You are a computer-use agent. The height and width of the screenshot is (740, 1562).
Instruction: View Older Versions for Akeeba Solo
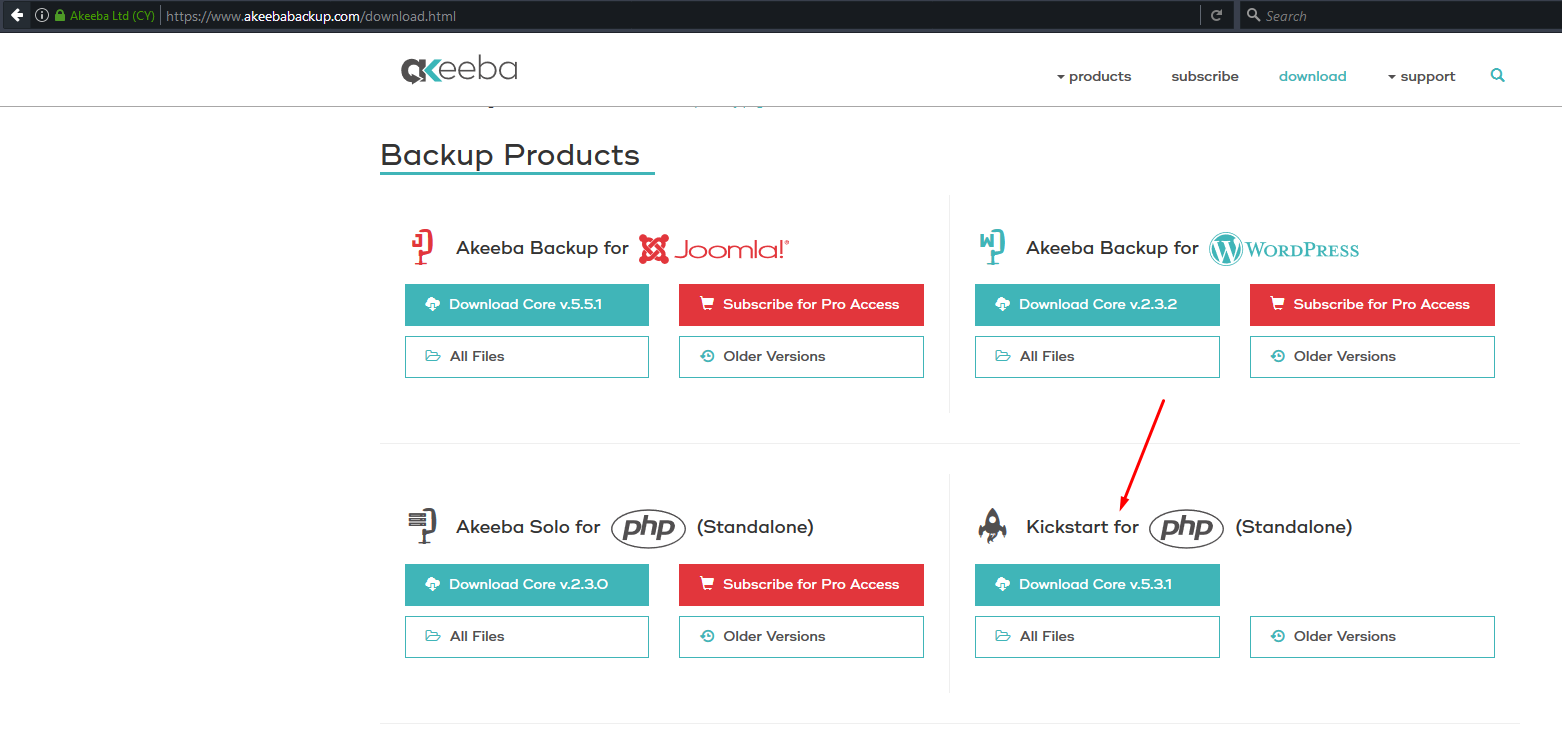point(801,637)
